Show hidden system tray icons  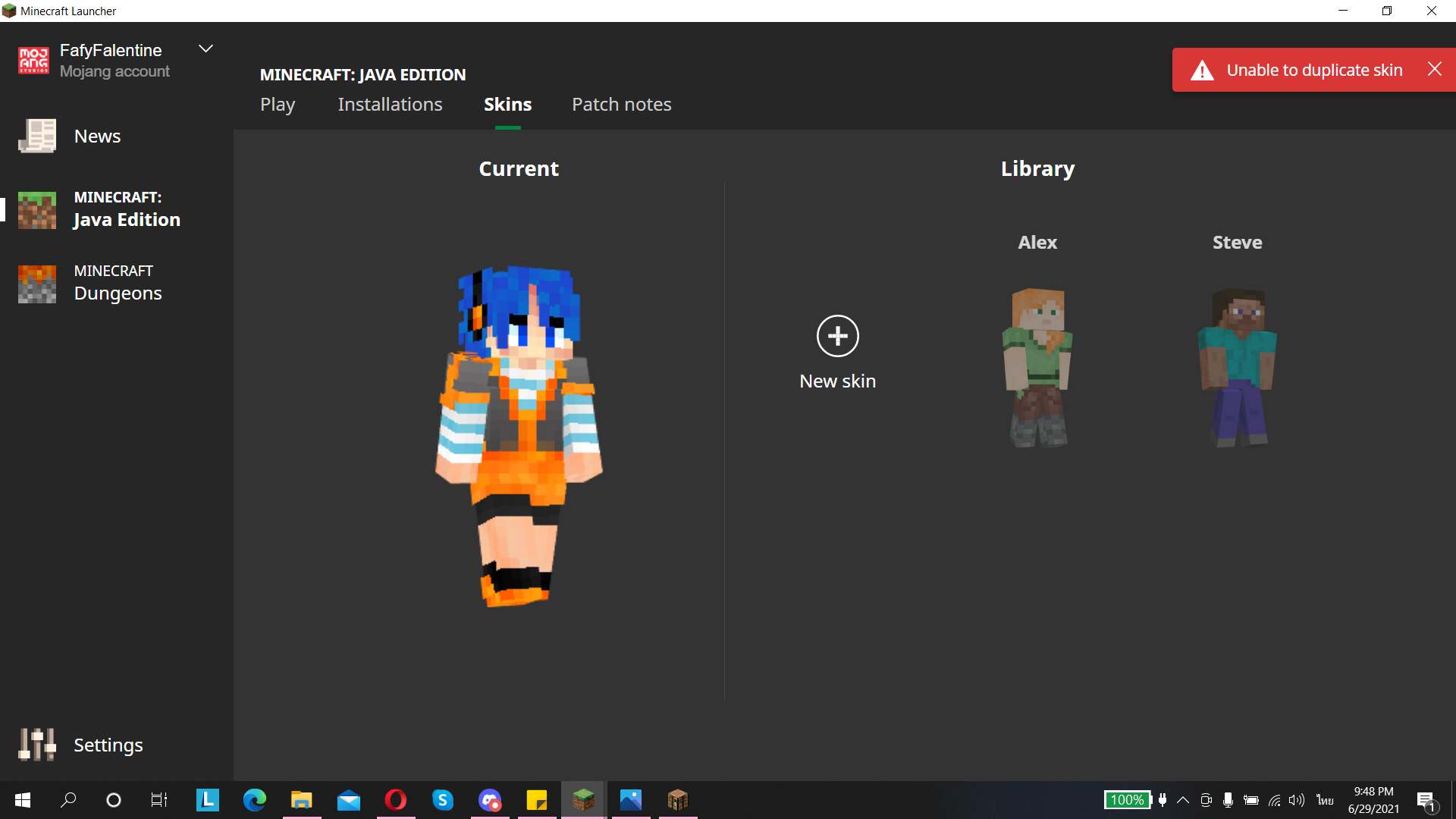pos(1183,800)
